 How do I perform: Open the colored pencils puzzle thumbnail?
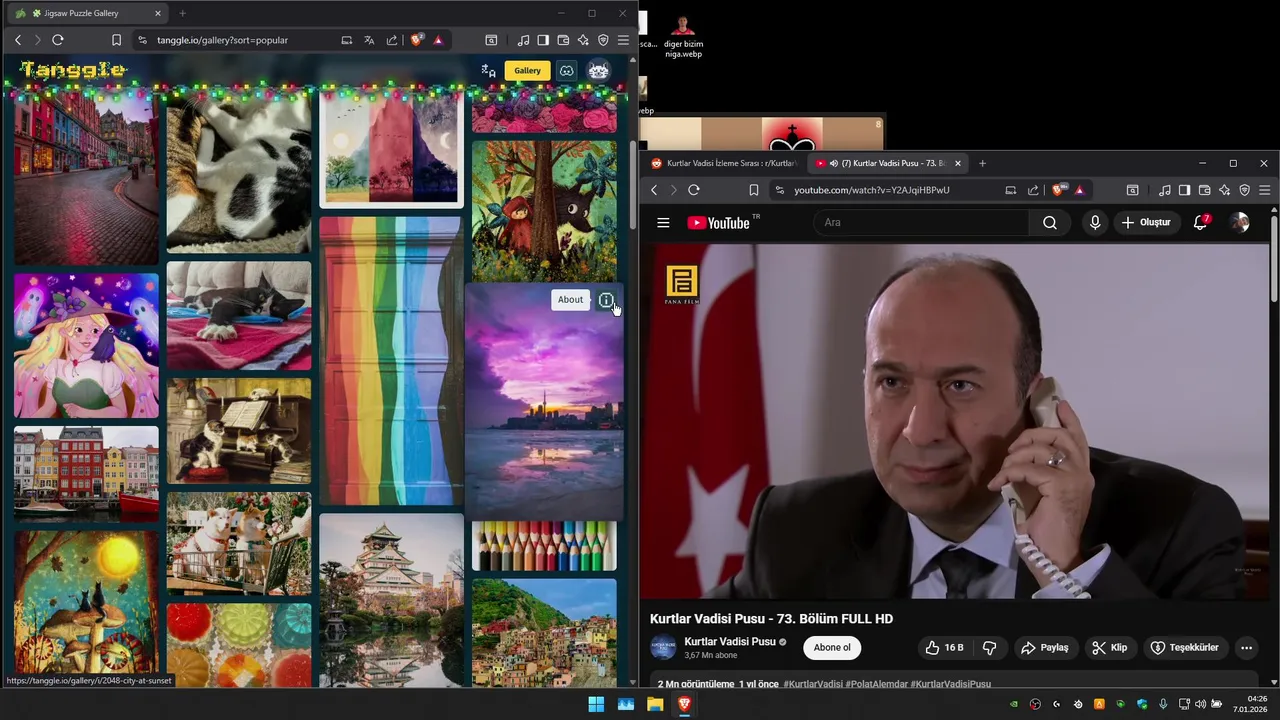pos(544,546)
